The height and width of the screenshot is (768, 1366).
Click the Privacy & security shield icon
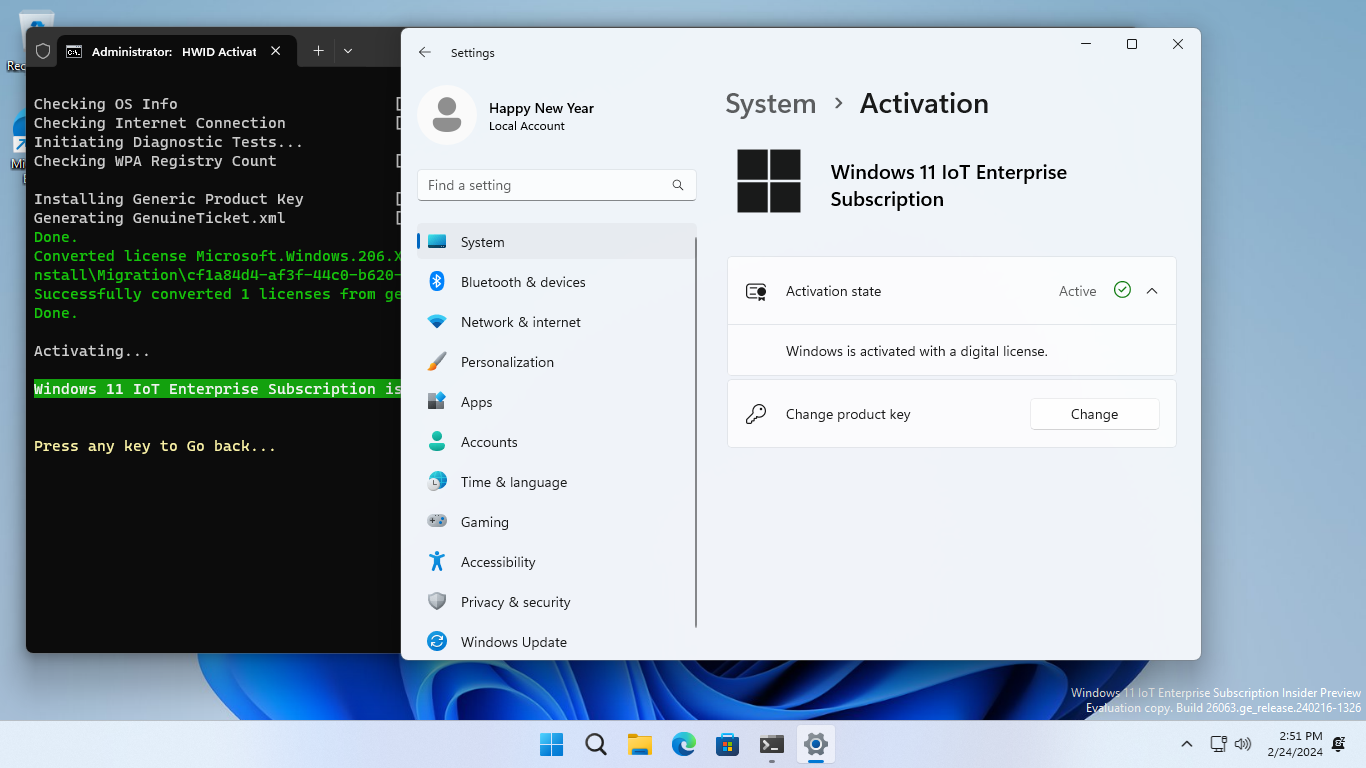(x=437, y=602)
